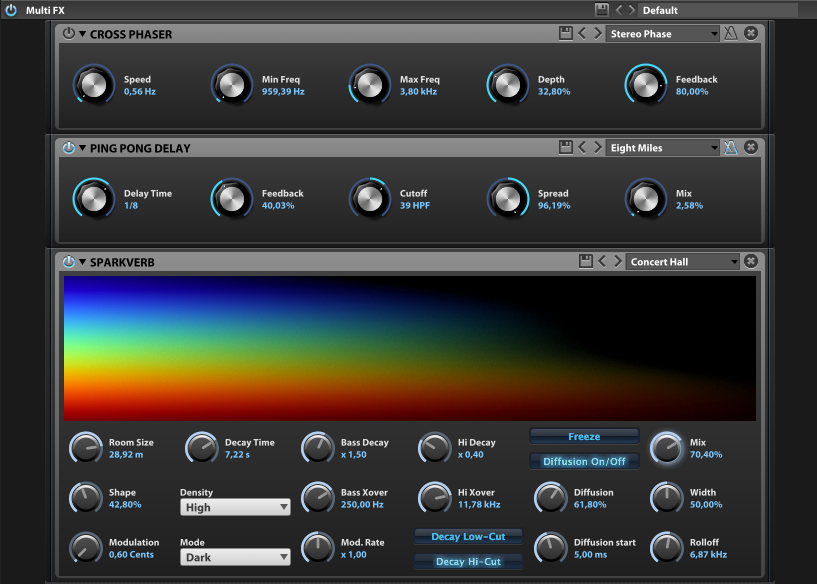Click the Bass Xover knob
The height and width of the screenshot is (584, 817).
(318, 498)
